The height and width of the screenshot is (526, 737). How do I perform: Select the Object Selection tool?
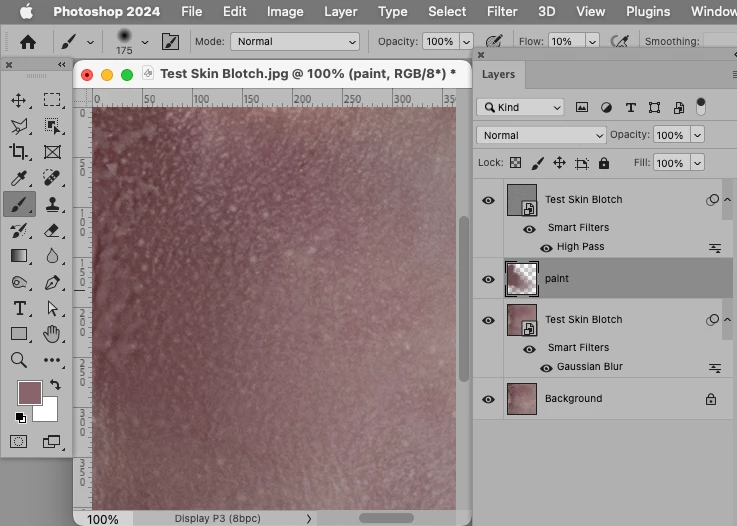point(52,126)
